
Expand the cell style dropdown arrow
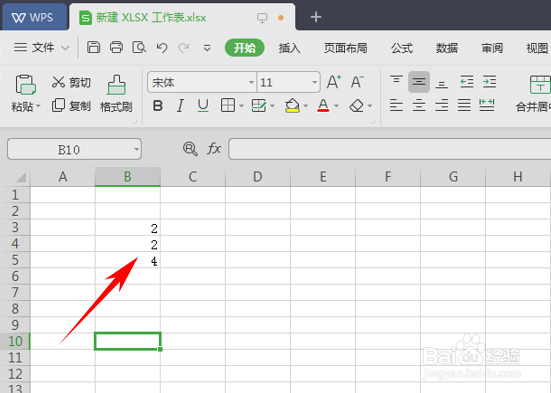pos(272,106)
